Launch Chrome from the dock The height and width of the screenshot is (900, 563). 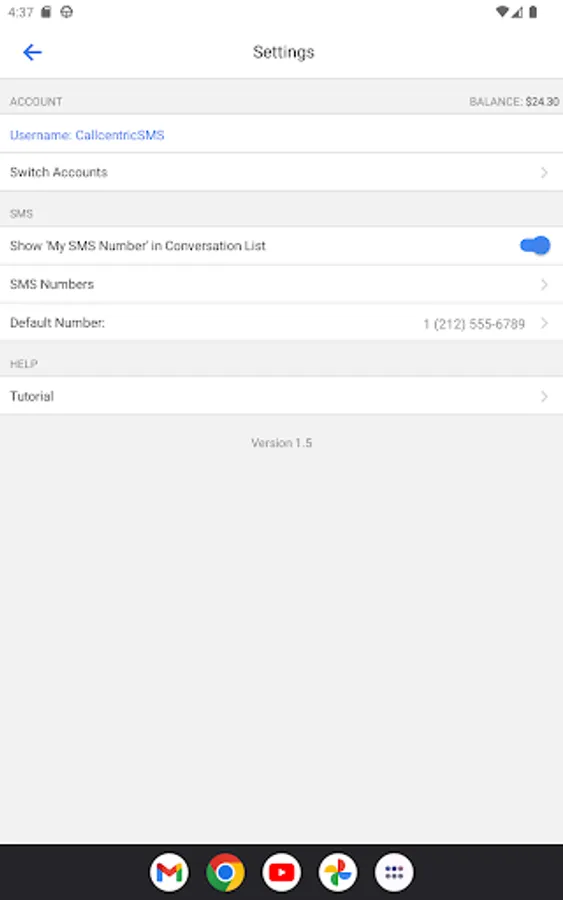click(226, 872)
